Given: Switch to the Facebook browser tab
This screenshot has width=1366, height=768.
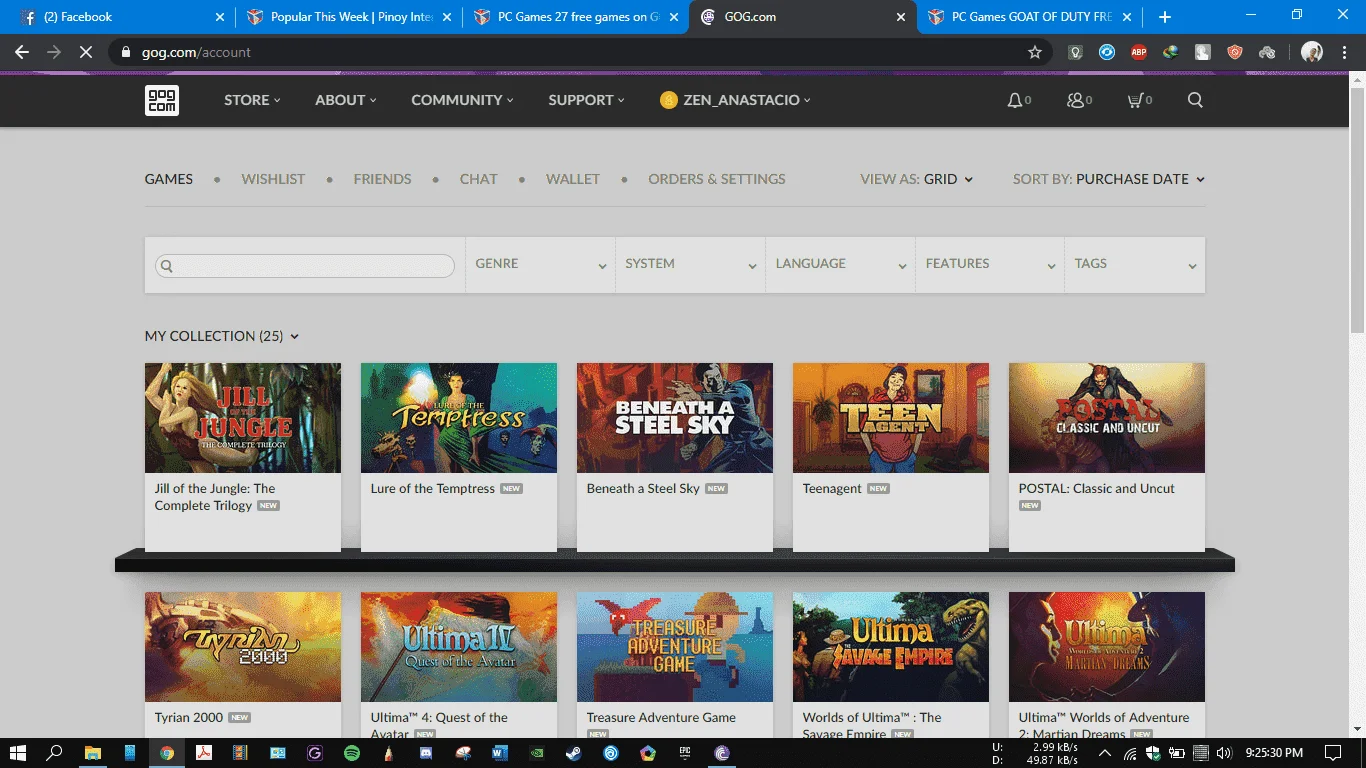Looking at the screenshot, I should tap(120, 17).
